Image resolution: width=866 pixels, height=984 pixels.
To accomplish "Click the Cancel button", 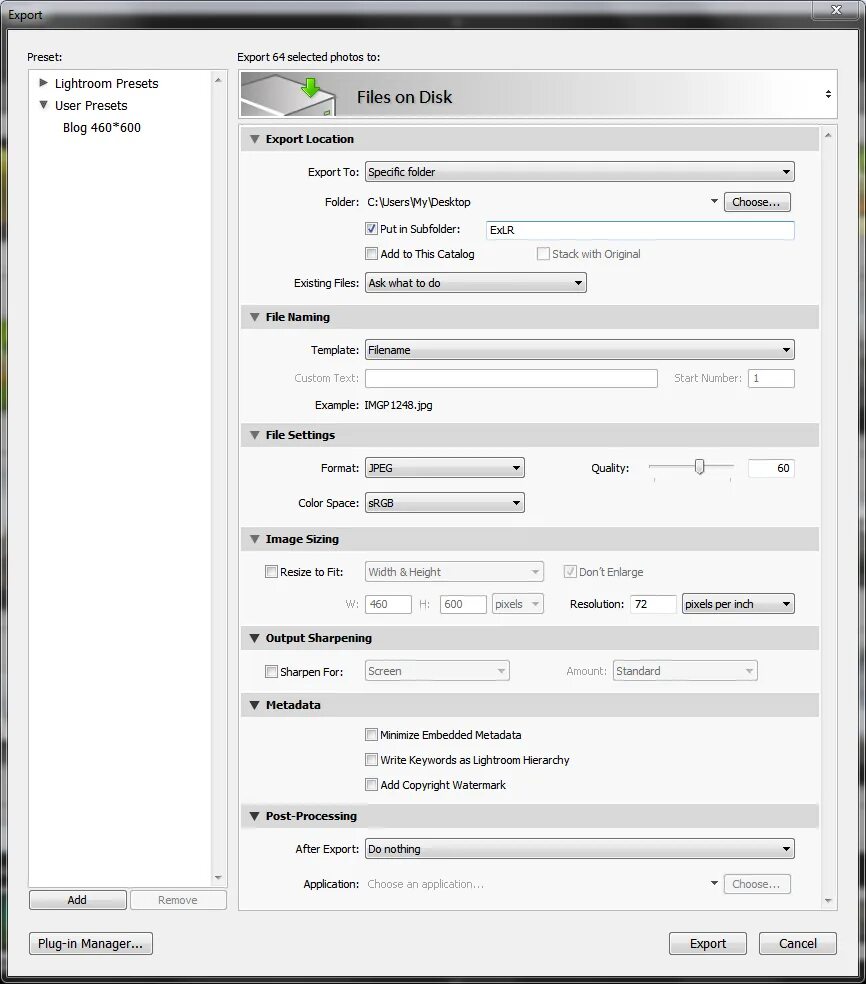I will tap(798, 943).
